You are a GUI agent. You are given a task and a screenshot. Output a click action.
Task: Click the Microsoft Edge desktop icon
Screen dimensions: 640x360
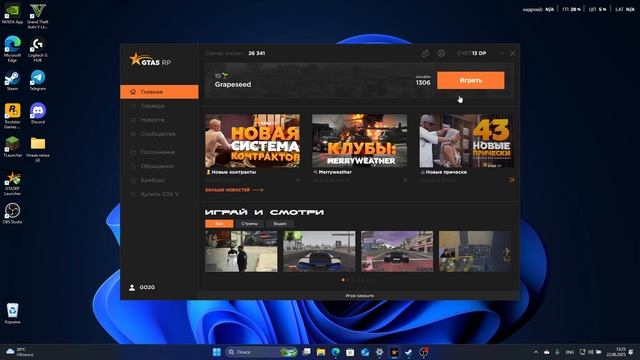(12, 49)
